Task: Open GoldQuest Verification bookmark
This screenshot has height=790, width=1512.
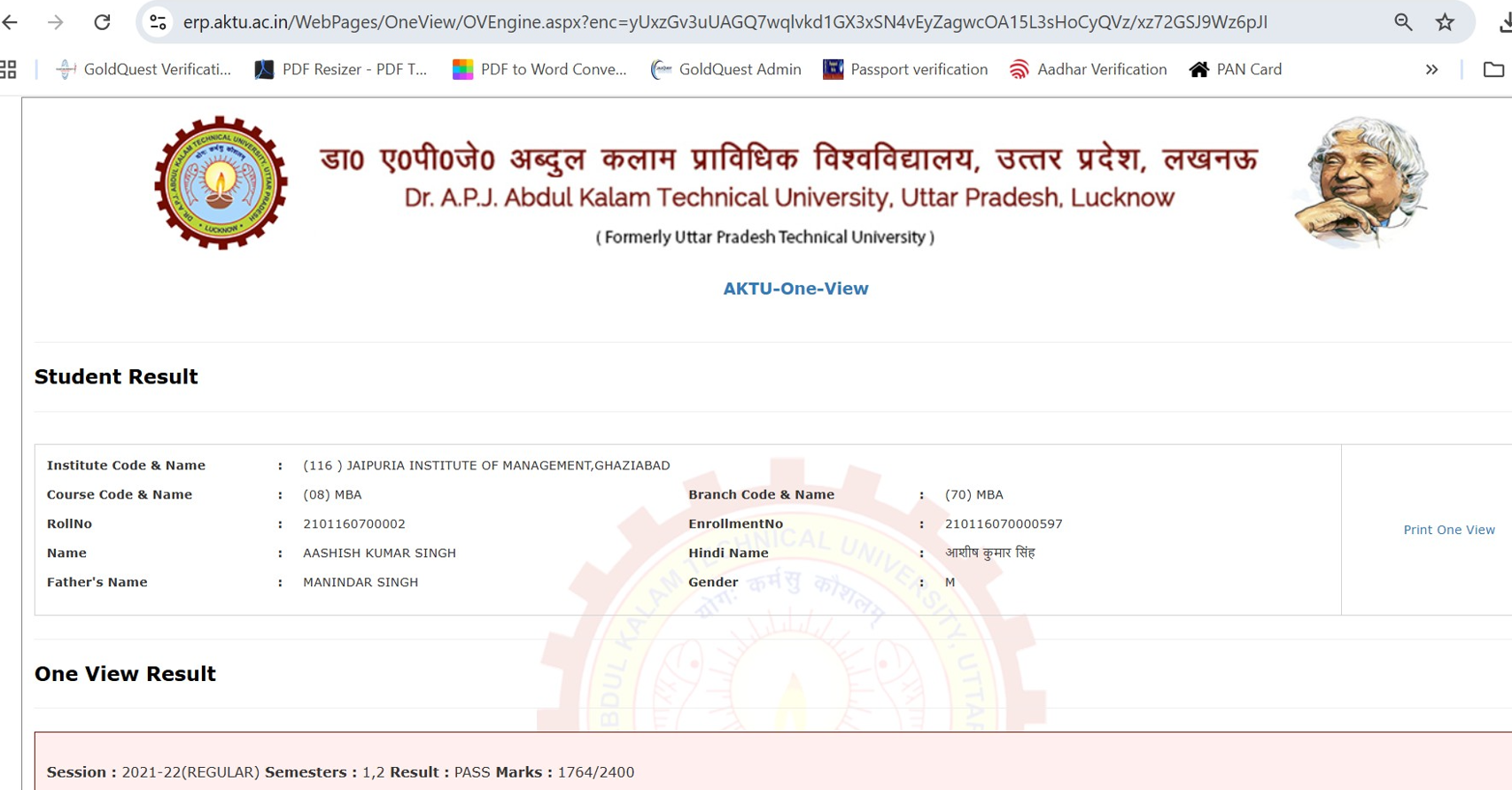Action: point(143,69)
